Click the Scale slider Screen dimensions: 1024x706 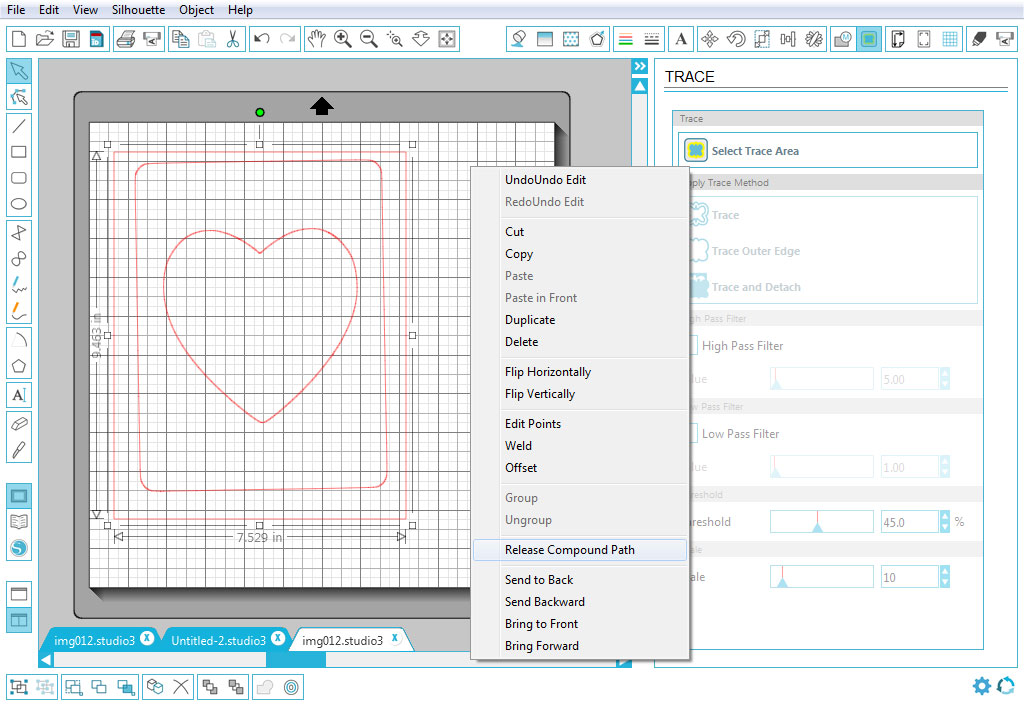click(822, 577)
